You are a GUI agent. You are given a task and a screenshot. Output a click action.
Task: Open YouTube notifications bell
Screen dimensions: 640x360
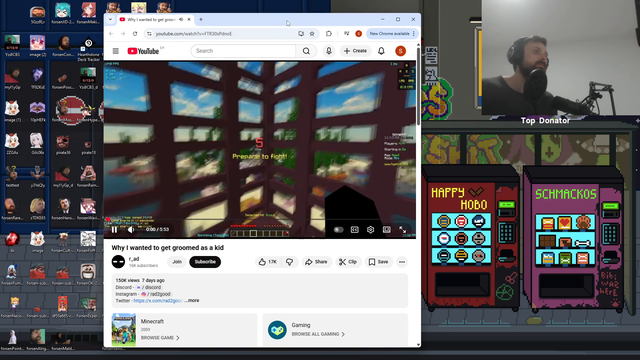[381, 51]
